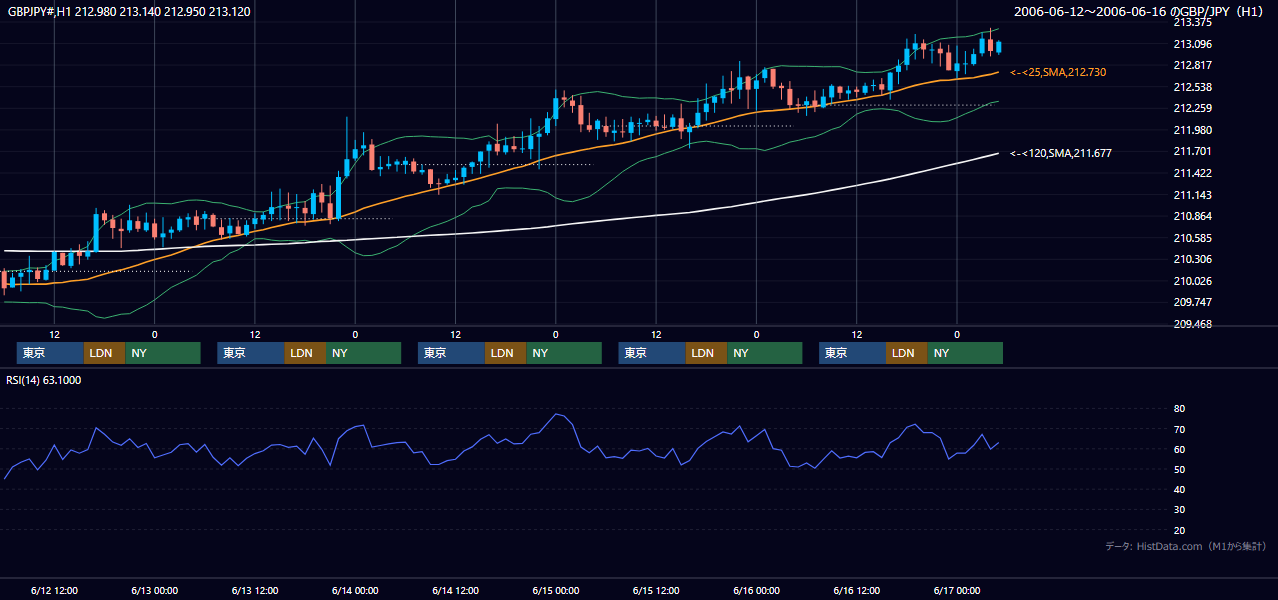The width and height of the screenshot is (1278, 600).
Task: Click RSI axis level 80
Action: [x=1179, y=409]
